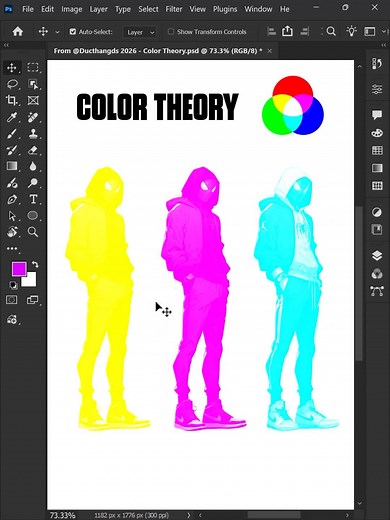Open the Auto-Select Layer dropdown

pos(140,32)
